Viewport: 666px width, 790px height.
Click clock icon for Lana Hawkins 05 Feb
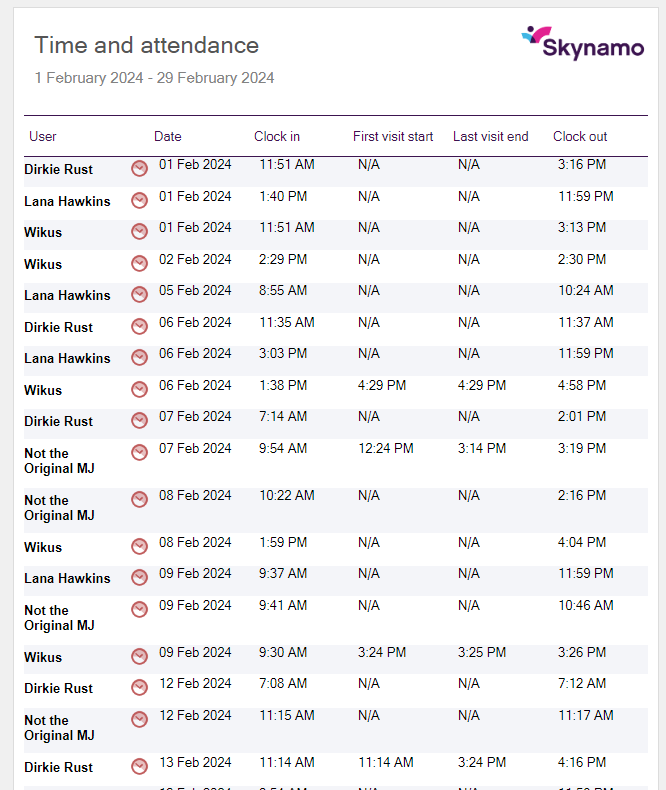click(139, 295)
